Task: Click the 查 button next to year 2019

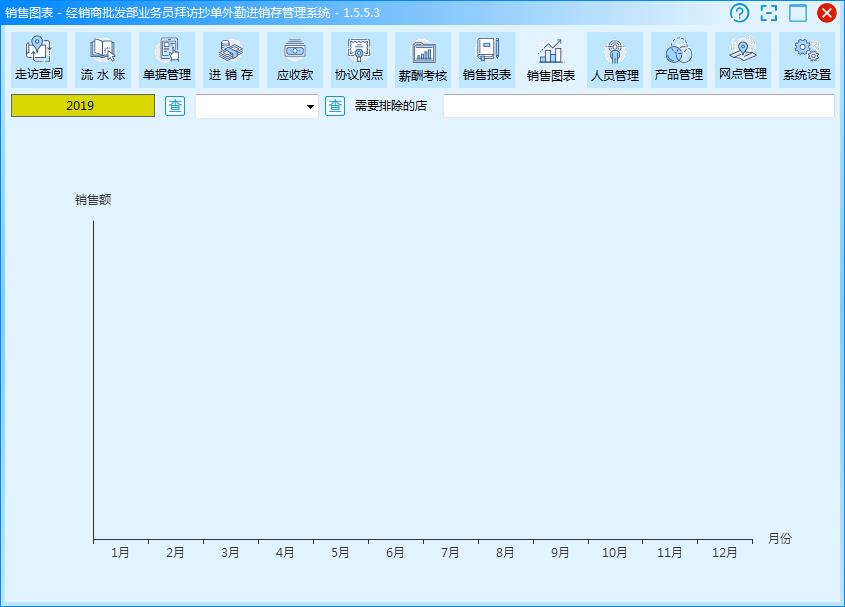Action: (175, 106)
